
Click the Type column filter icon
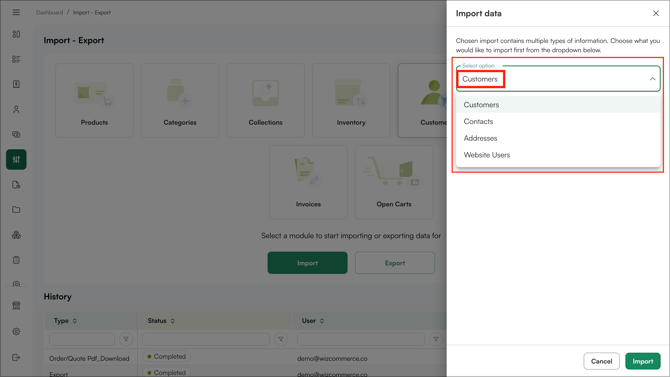pos(126,339)
